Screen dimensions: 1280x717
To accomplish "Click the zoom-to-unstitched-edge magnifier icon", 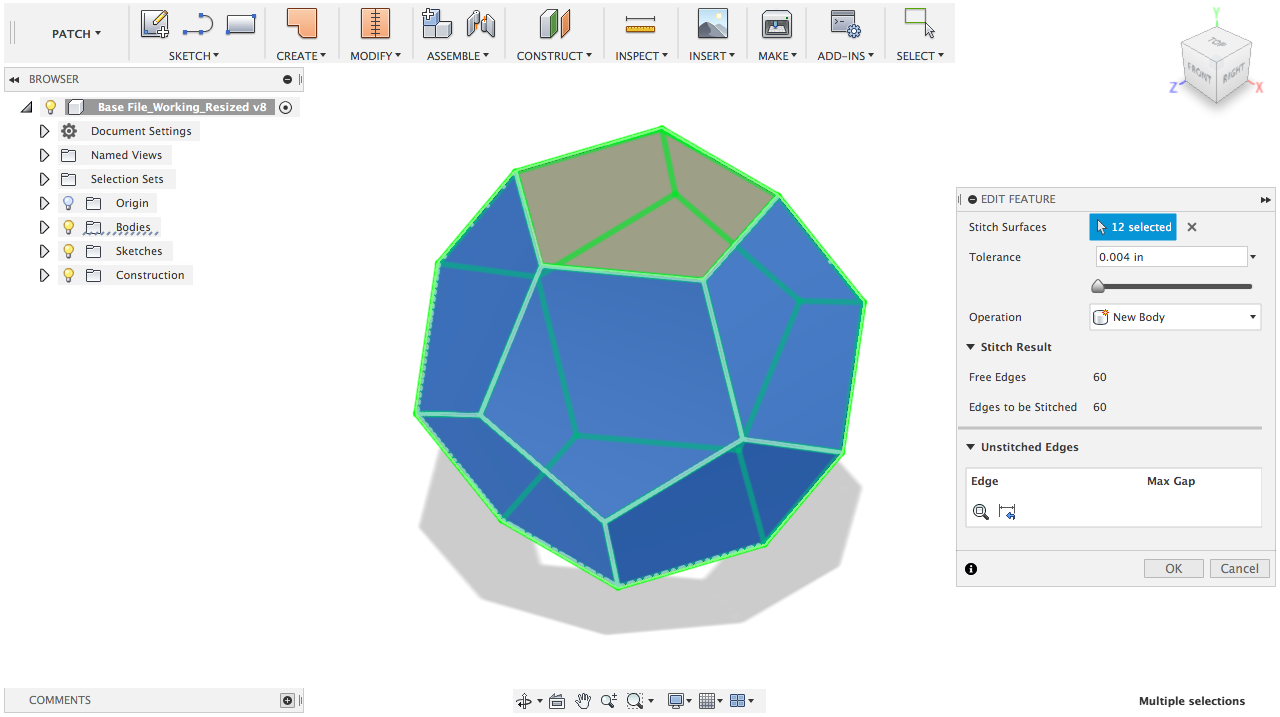I will tap(981, 512).
